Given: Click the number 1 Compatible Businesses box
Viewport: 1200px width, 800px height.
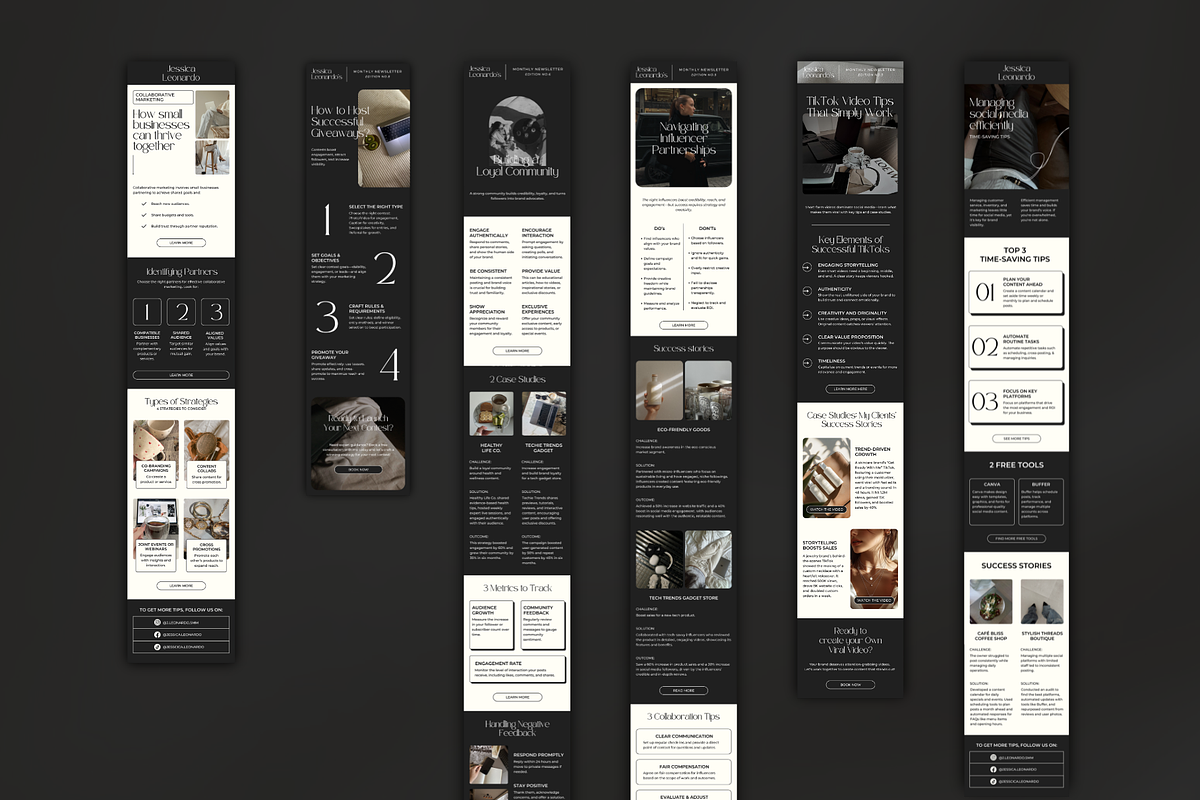Looking at the screenshot, I should [x=148, y=311].
